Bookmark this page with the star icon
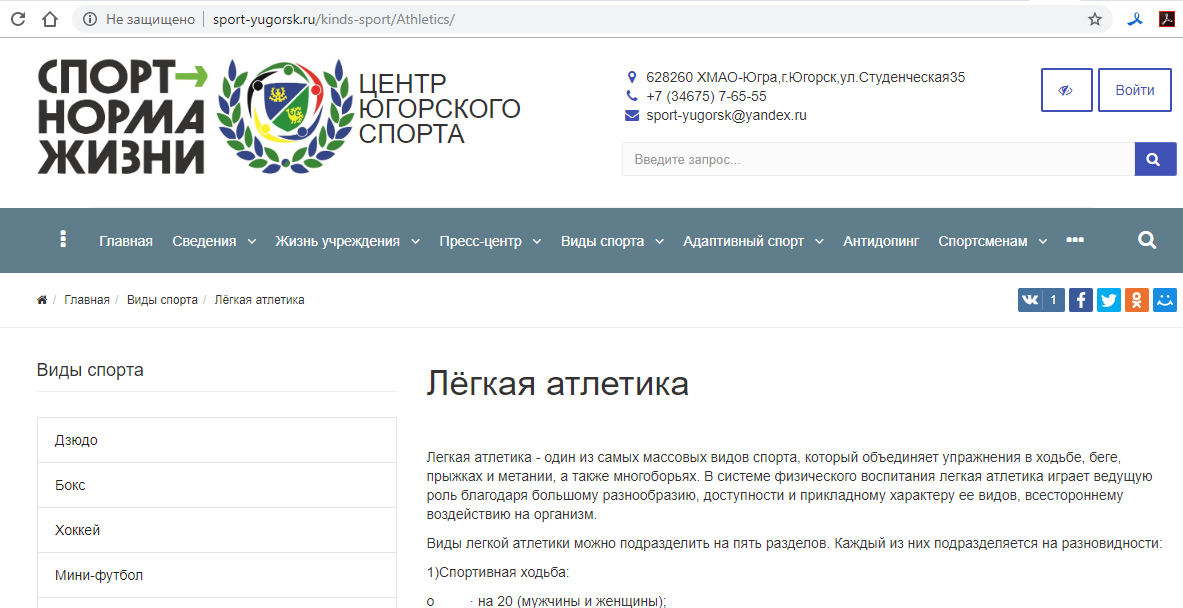 point(1095,20)
